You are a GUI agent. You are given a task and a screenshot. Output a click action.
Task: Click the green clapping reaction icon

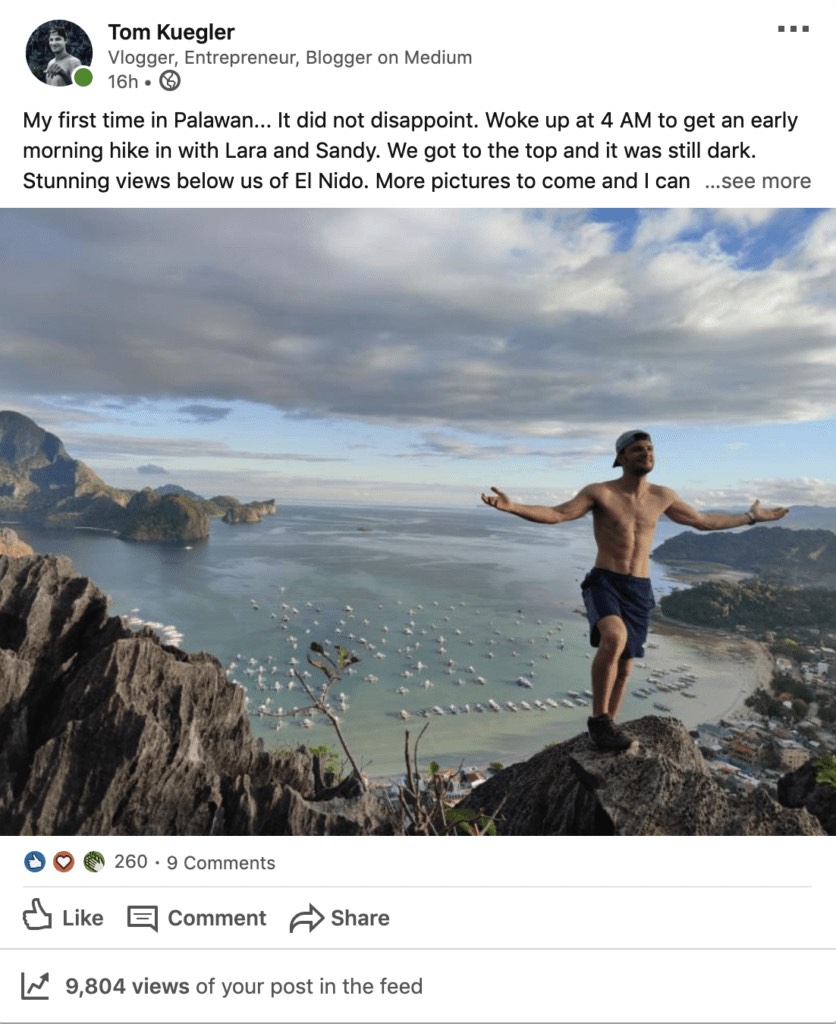tap(94, 862)
